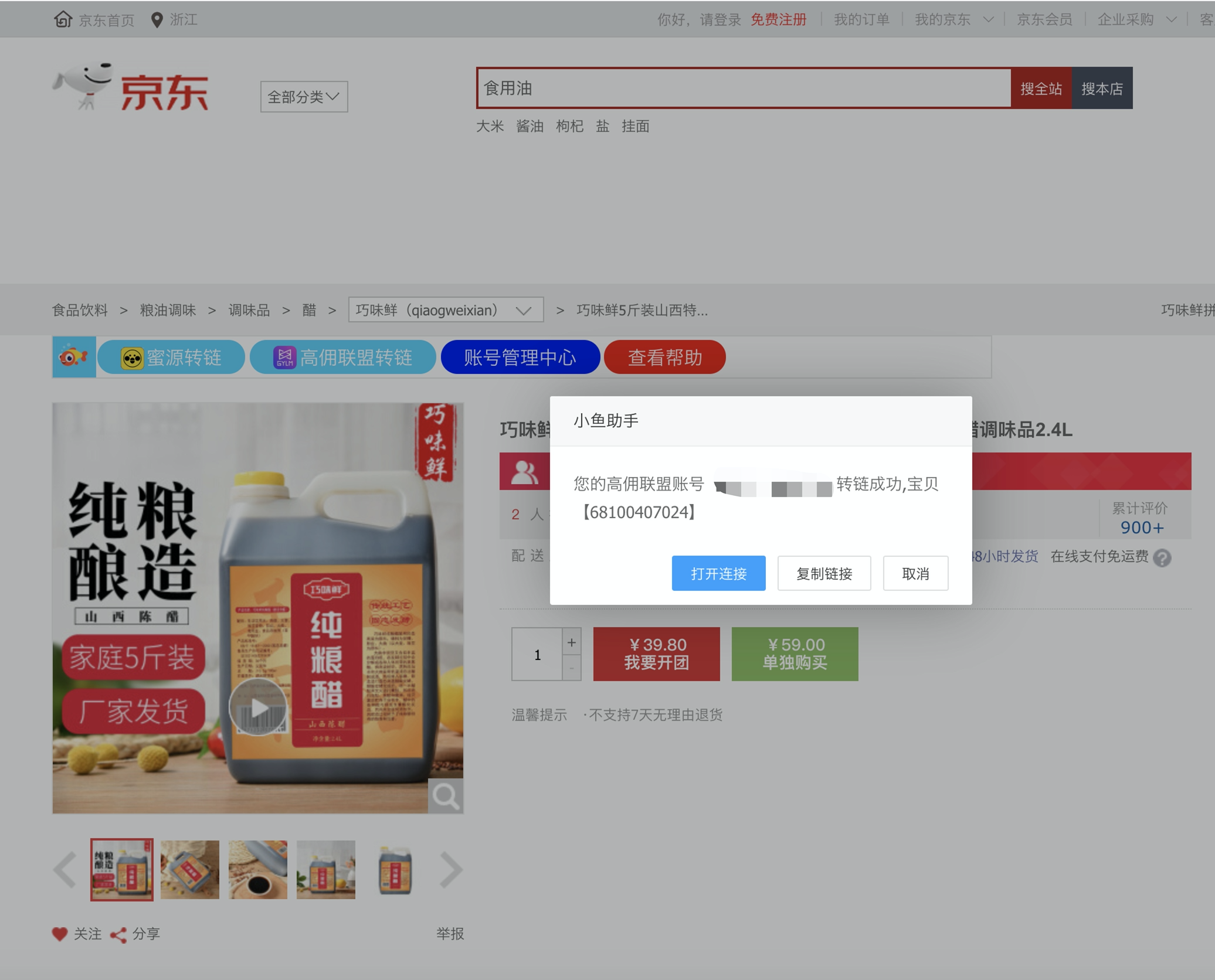Click the 京东 logo
This screenshot has width=1215, height=980.
coord(130,87)
